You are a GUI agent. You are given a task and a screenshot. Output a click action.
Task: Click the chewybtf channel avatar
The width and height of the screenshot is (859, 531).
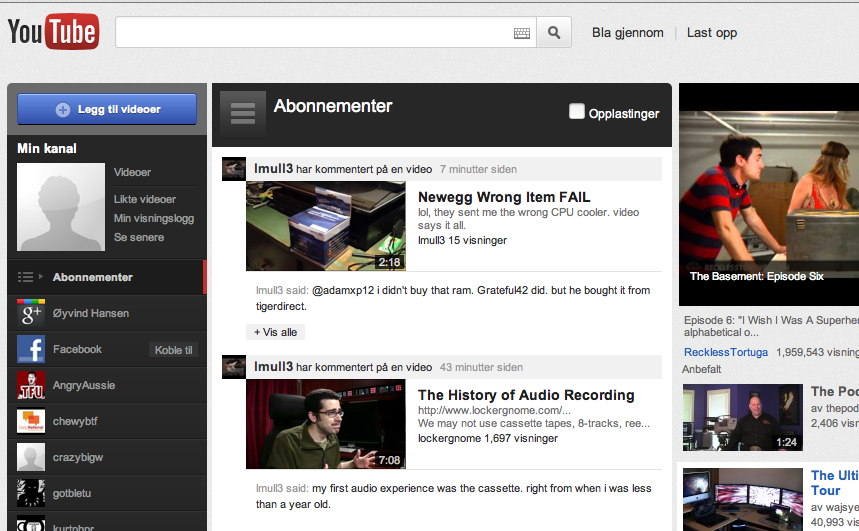pyautogui.click(x=31, y=421)
